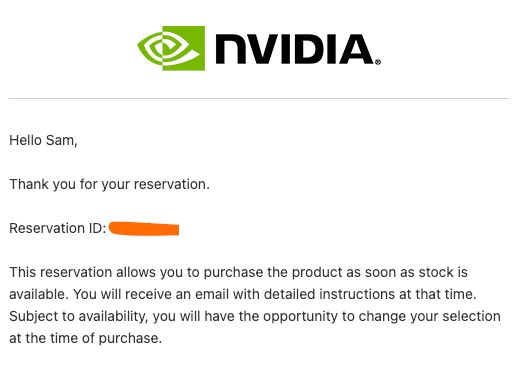
Task: Click the 'Reservation ID:' label
Action: pos(58,228)
